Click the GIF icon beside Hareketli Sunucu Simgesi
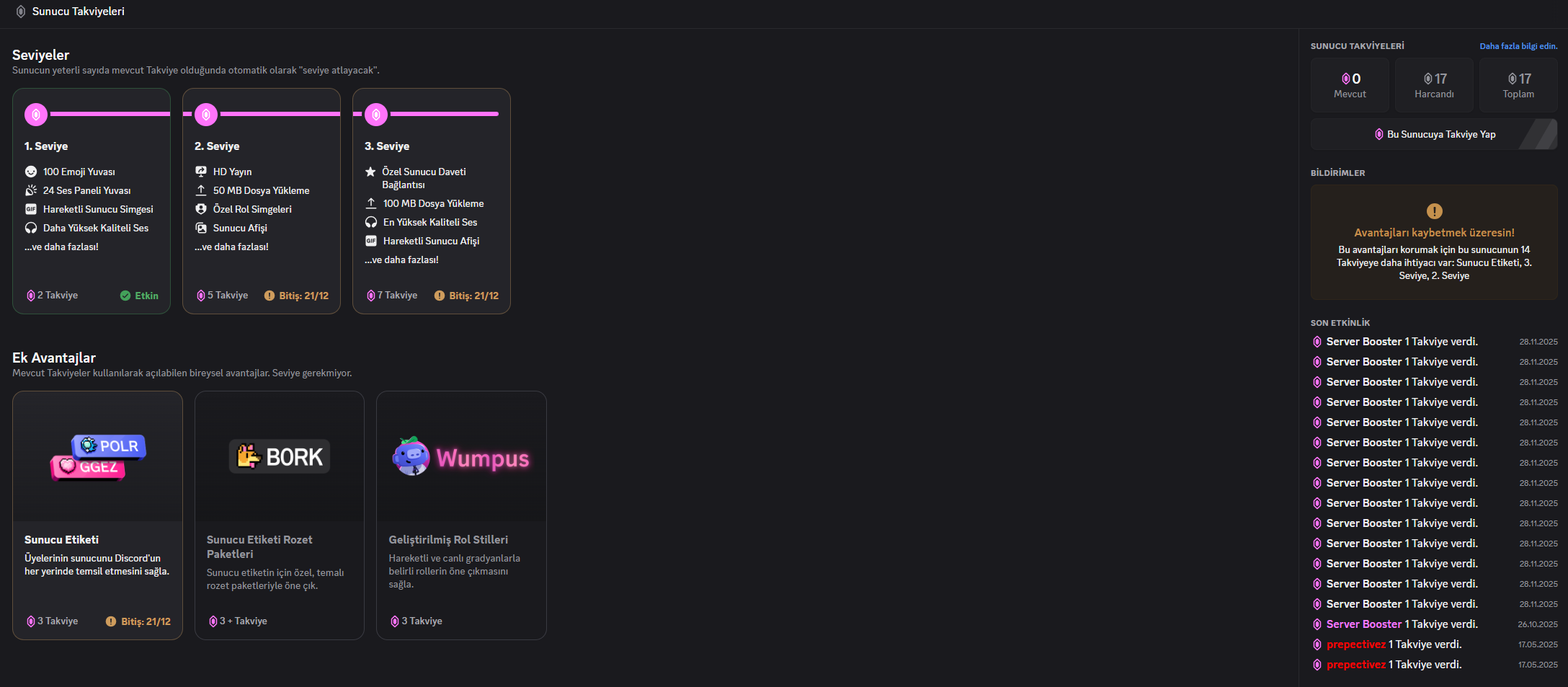 31,209
